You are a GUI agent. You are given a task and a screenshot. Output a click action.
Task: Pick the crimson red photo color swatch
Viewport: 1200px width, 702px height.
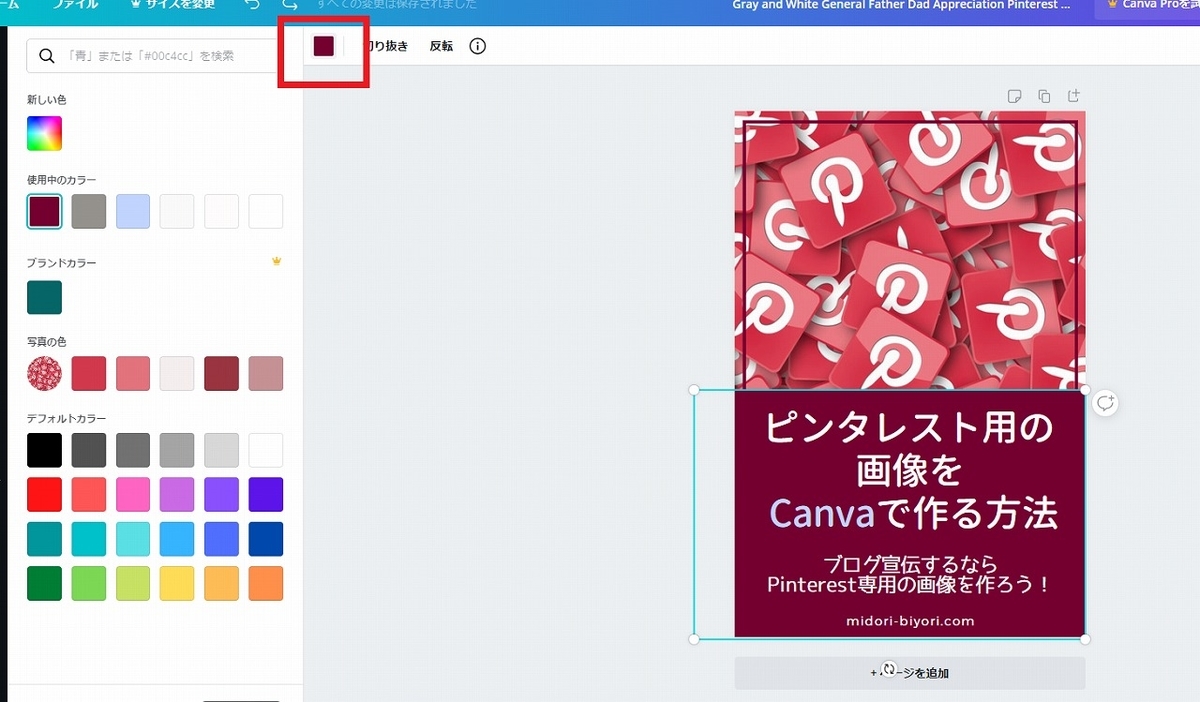point(89,373)
